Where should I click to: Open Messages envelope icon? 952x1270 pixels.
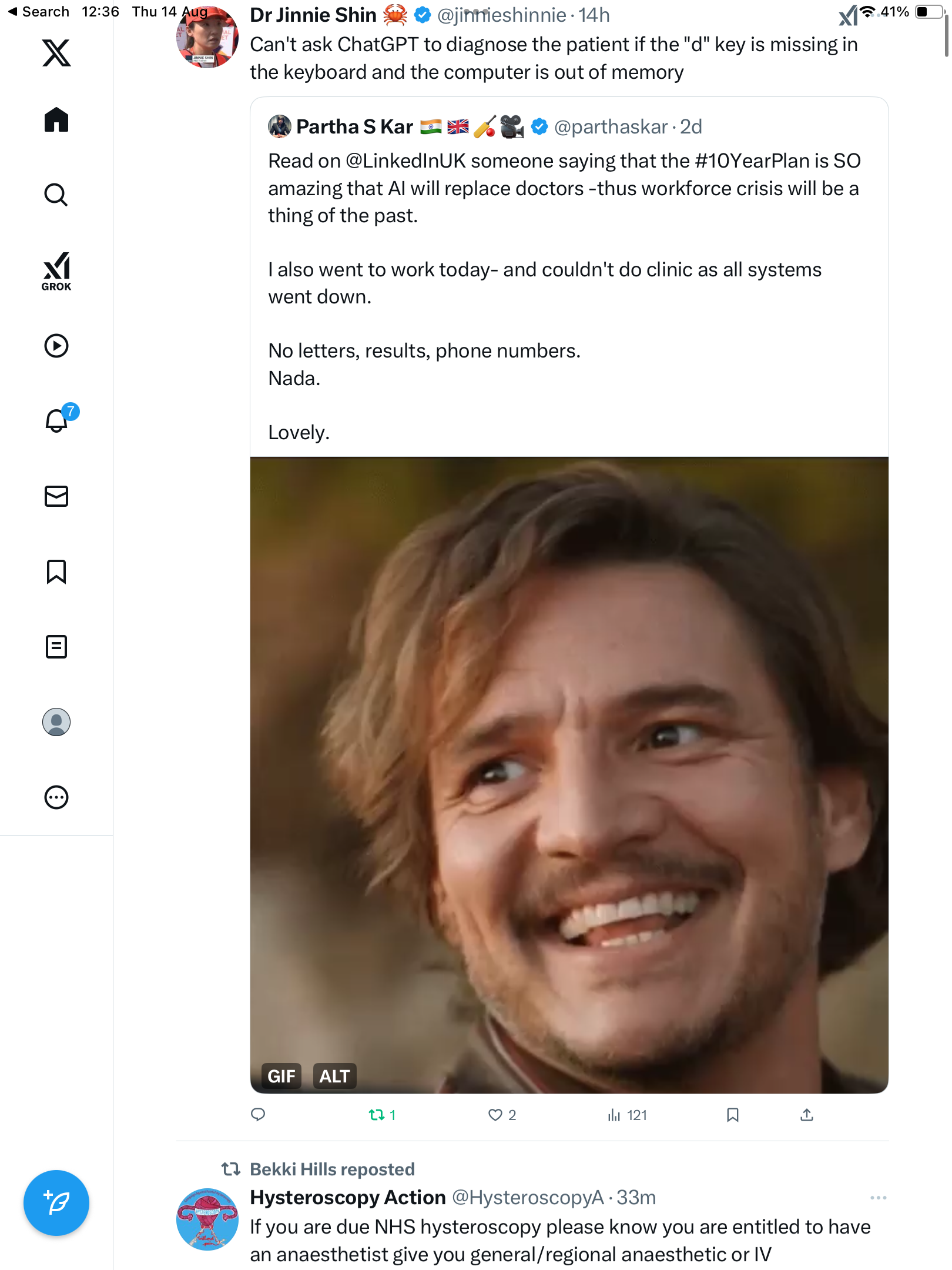point(56,496)
